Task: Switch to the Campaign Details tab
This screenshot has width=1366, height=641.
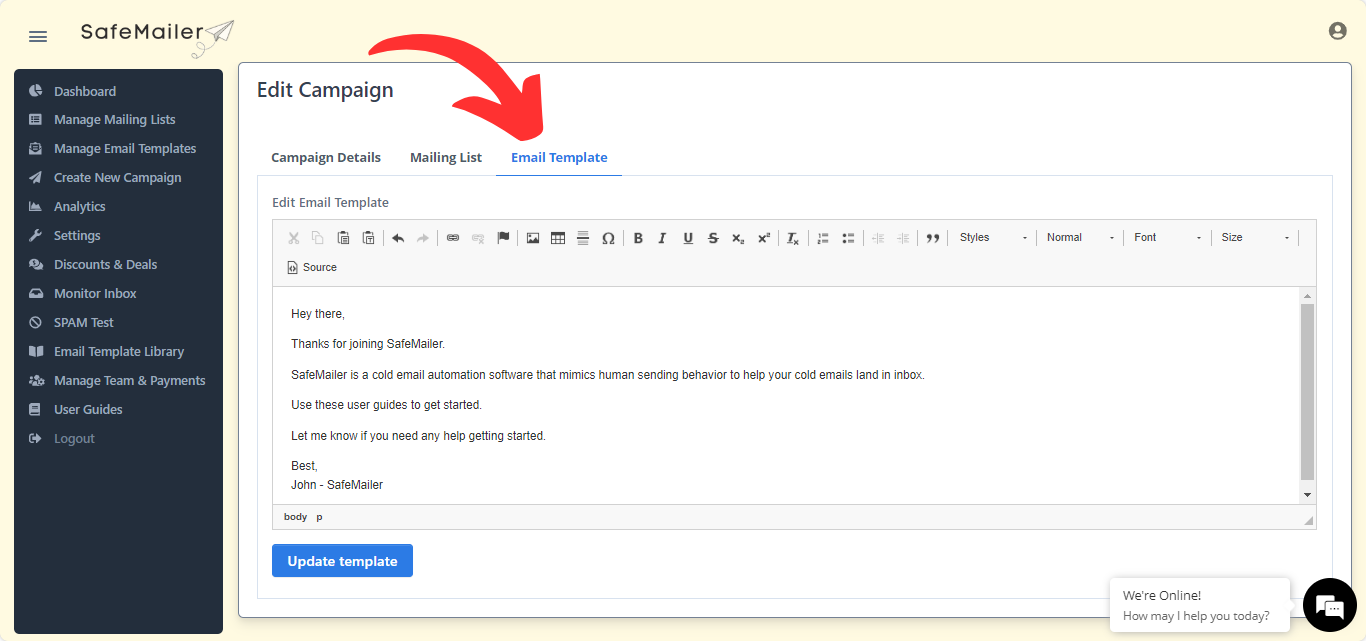Action: 326,157
